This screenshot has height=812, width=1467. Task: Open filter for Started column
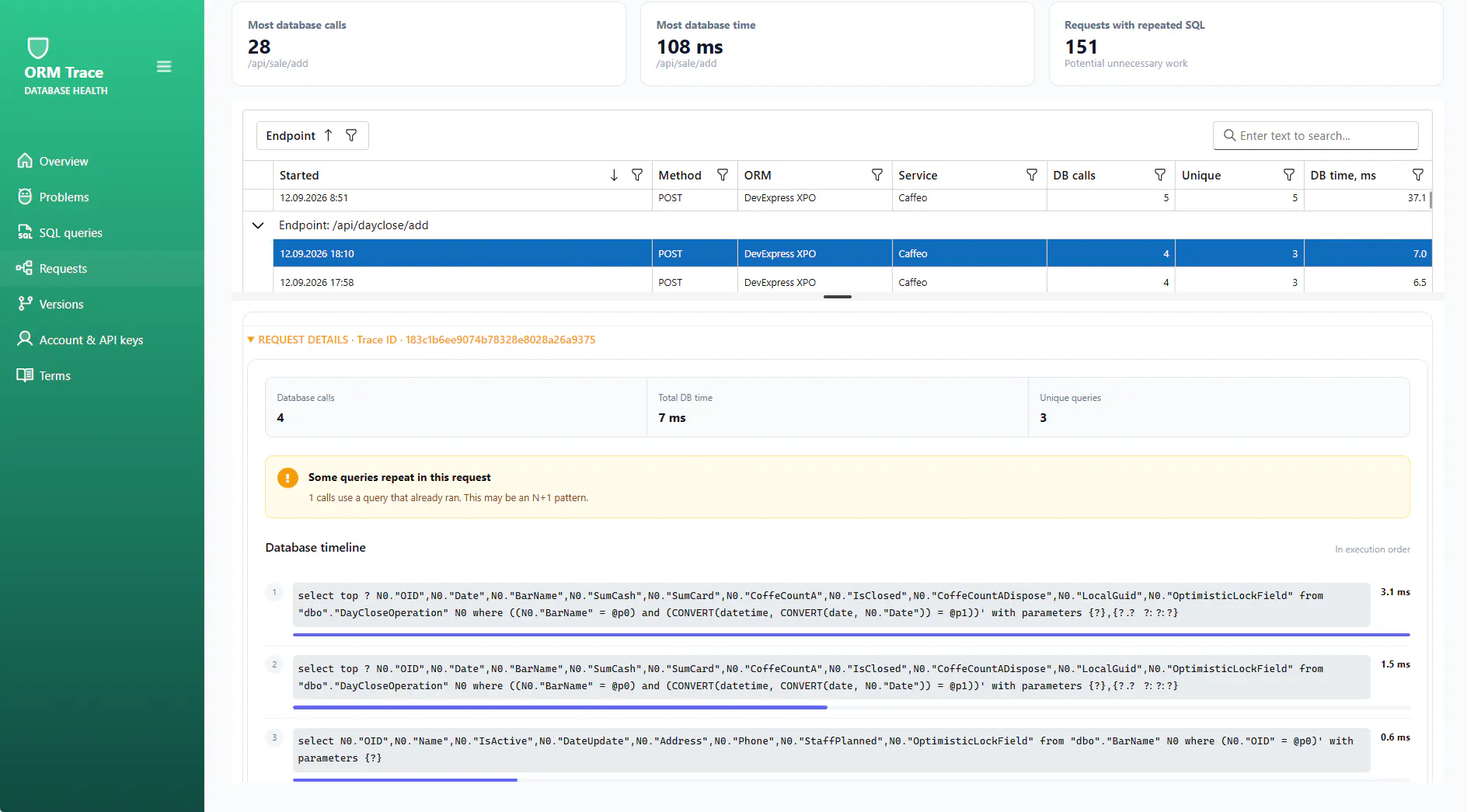[x=637, y=175]
